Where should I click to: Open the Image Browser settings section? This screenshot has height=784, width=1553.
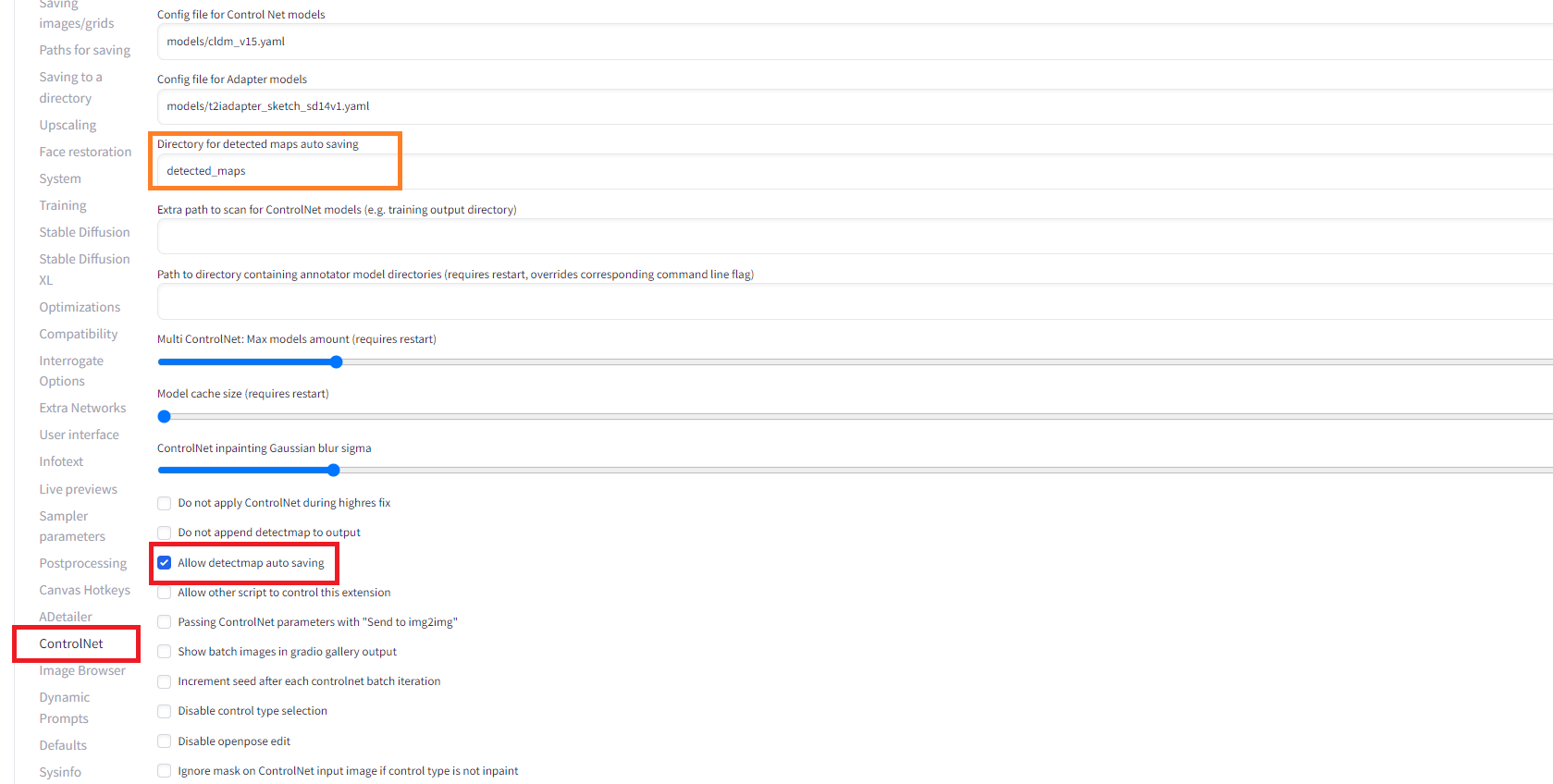(x=82, y=670)
